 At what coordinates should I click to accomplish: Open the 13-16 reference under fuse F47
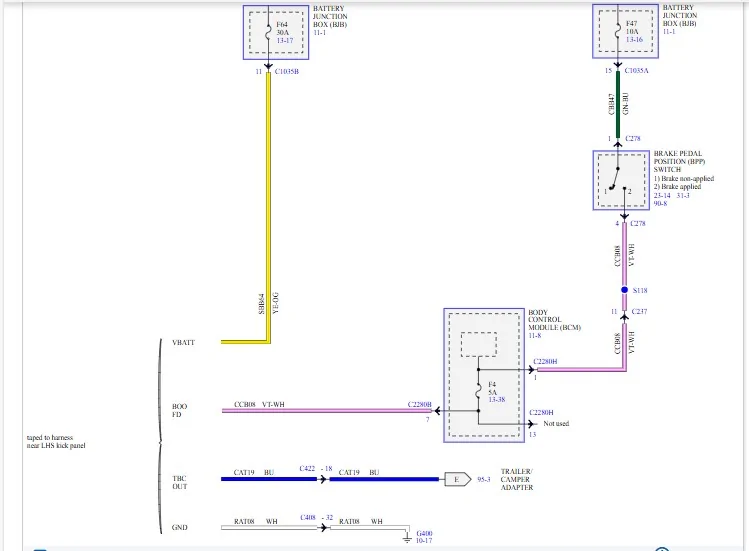[634, 40]
